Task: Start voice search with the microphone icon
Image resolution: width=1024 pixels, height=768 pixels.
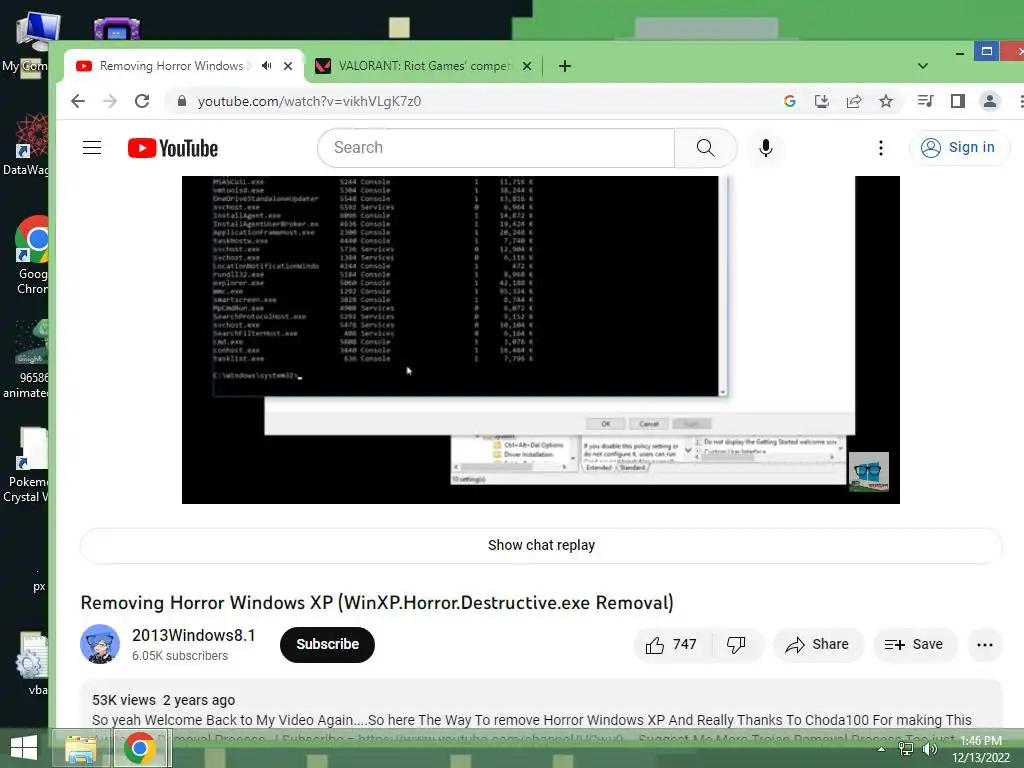Action: 765,148
